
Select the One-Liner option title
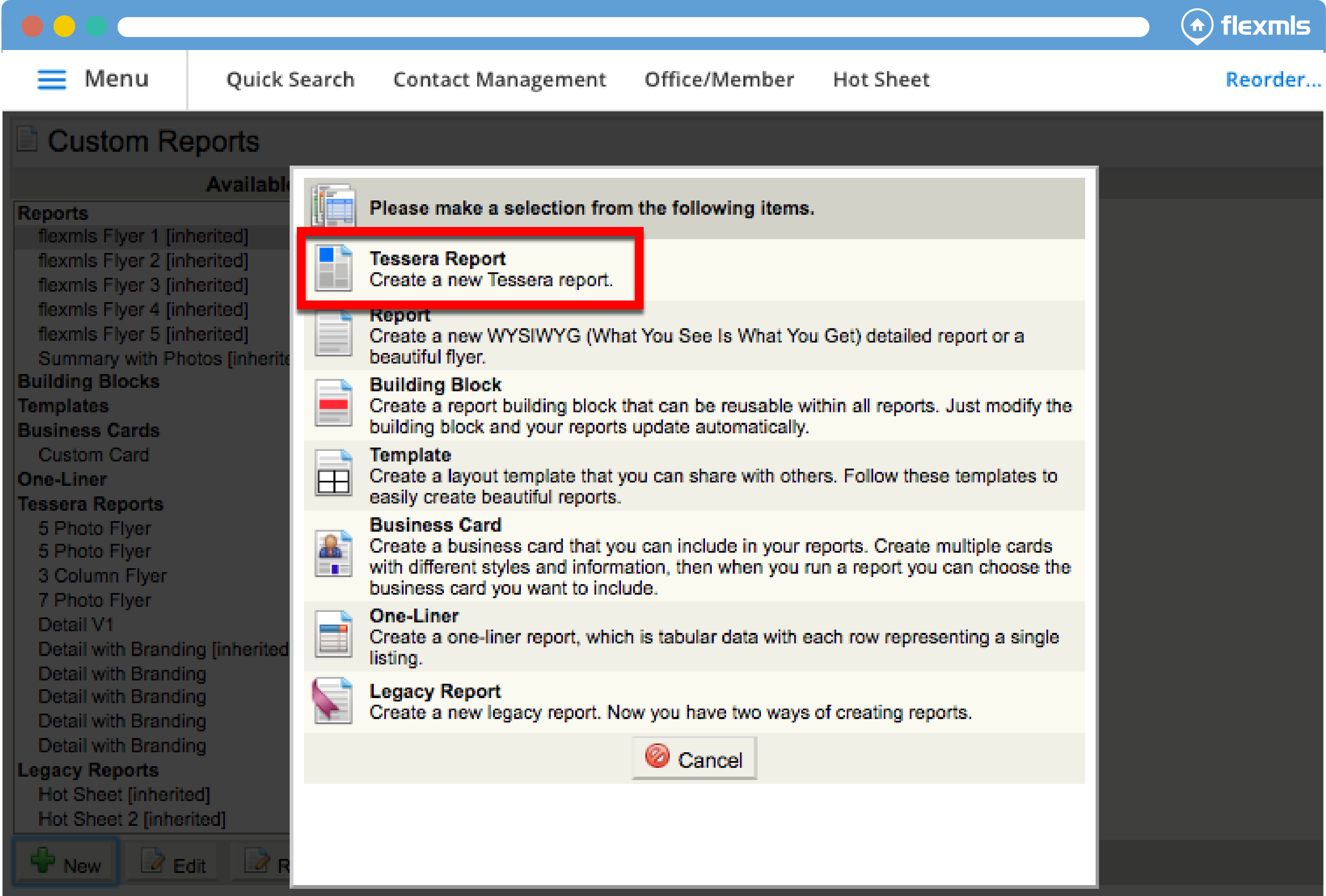point(414,616)
